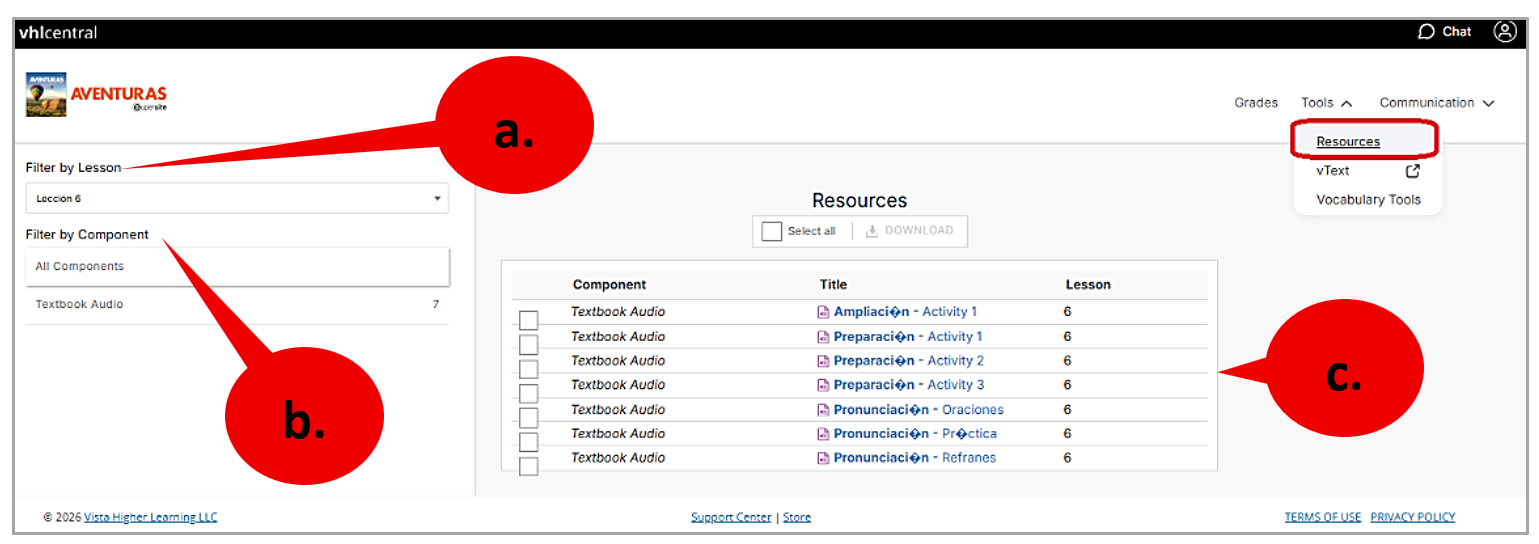Open Ampliación - Activity 1 link
Image resolution: width=1539 pixels, height=544 pixels.
coord(905,312)
